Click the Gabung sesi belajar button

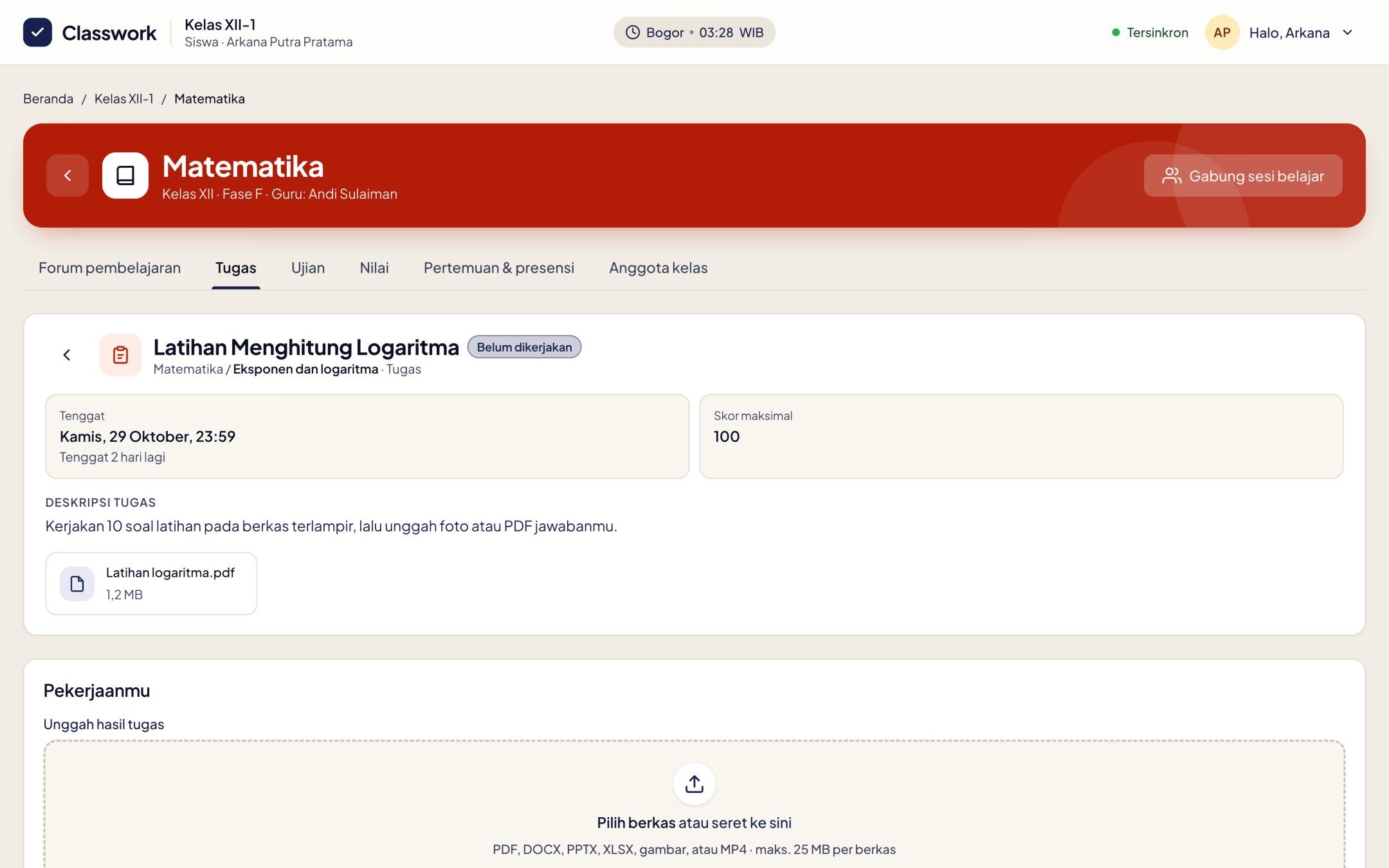click(1243, 176)
